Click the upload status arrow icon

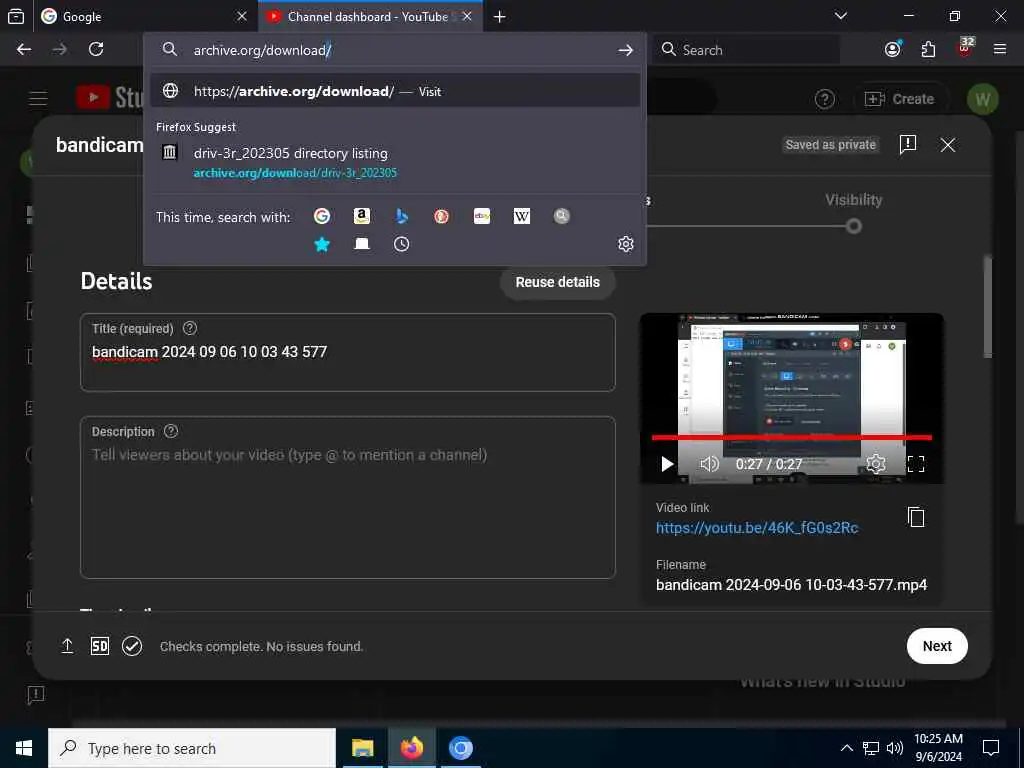tap(67, 646)
